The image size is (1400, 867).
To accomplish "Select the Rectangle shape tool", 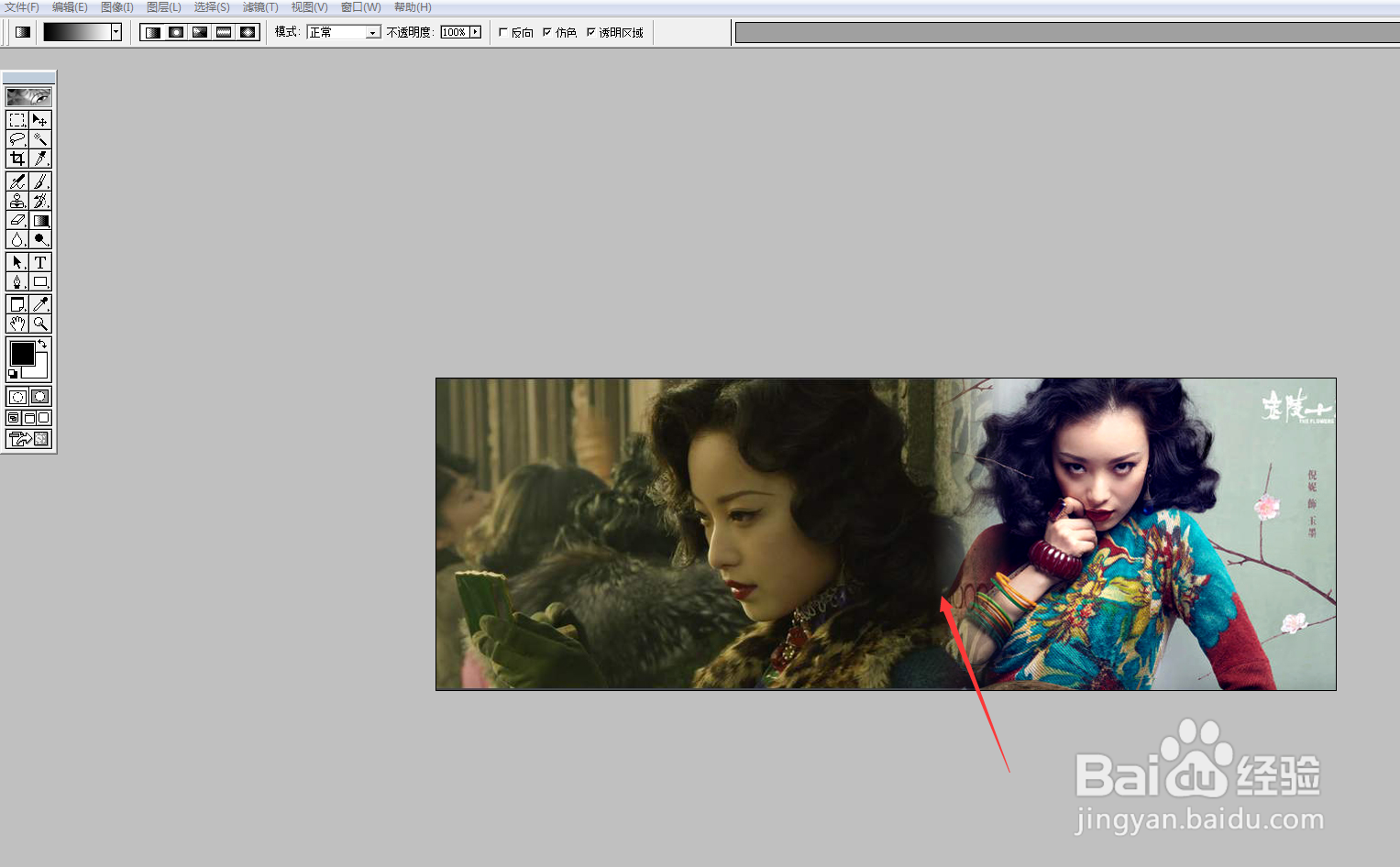I will 40,281.
